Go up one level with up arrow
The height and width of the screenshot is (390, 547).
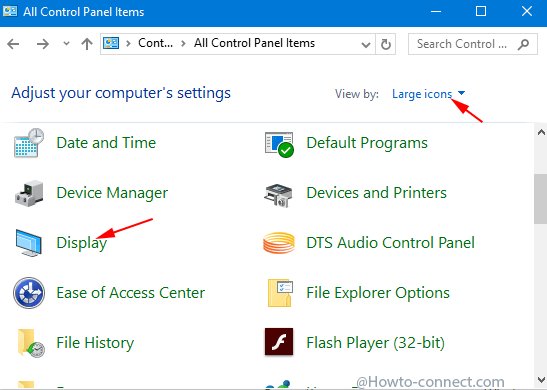pos(87,44)
